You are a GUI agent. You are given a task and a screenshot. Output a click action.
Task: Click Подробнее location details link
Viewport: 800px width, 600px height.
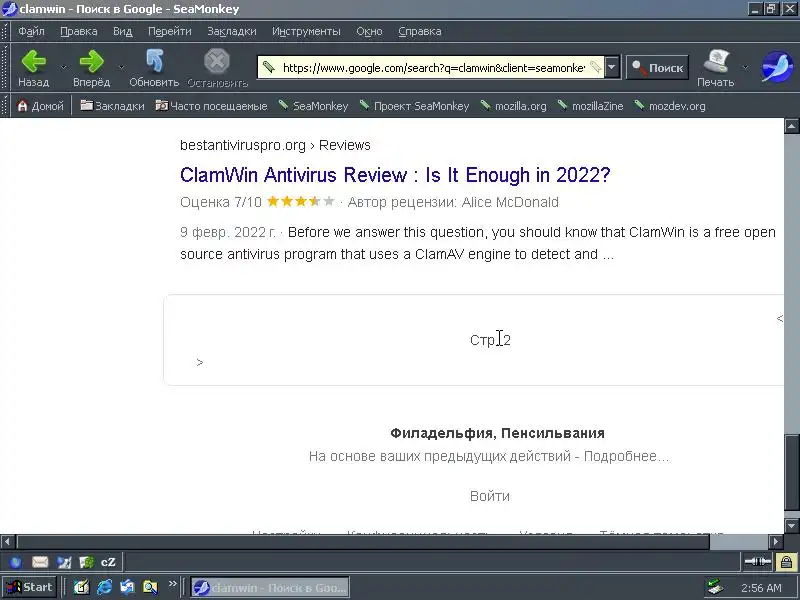(626, 456)
